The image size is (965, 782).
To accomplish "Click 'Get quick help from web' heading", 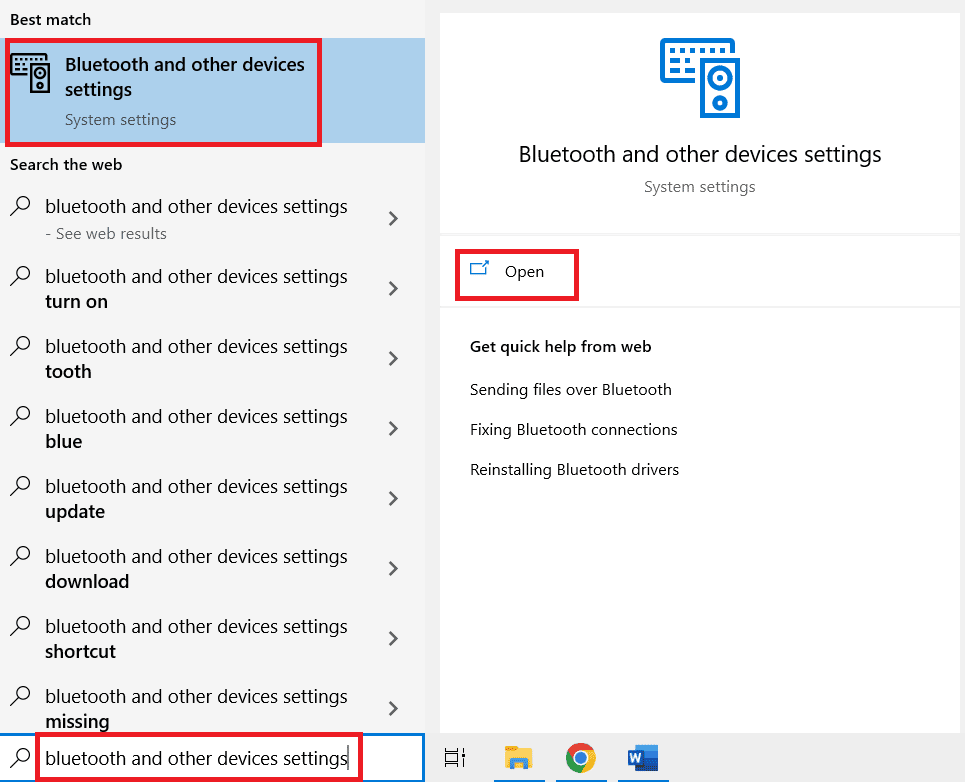I will [x=560, y=346].
